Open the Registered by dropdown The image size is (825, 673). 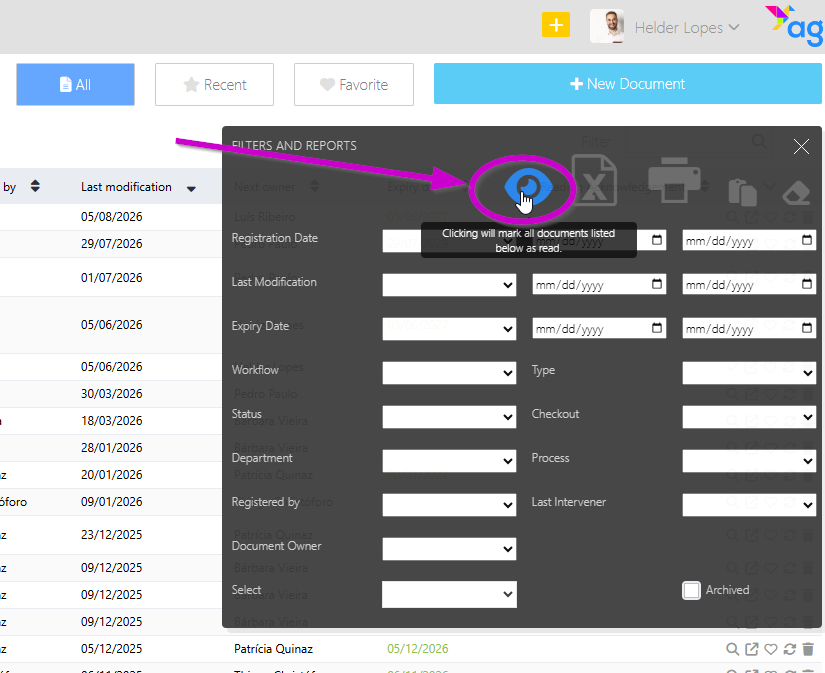449,505
